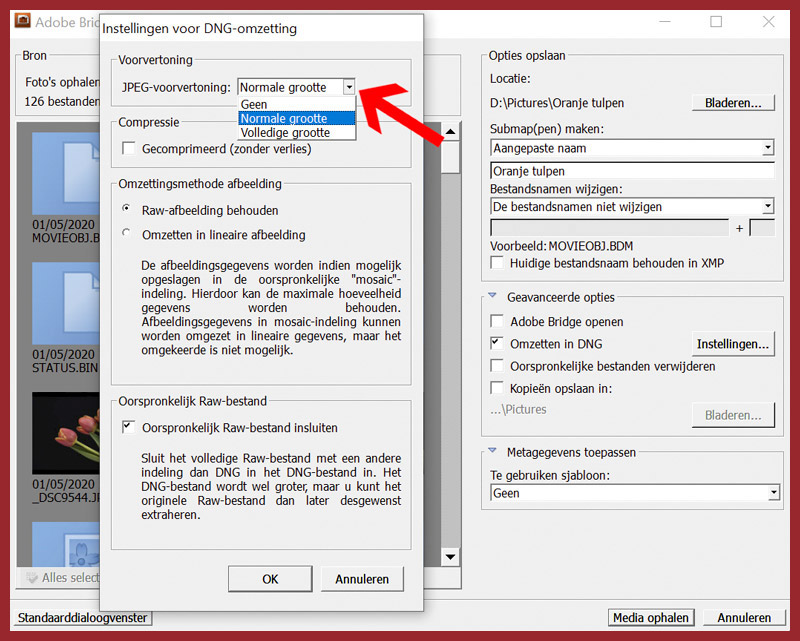Select the MOVIEOBJ file thumbnail

point(66,174)
